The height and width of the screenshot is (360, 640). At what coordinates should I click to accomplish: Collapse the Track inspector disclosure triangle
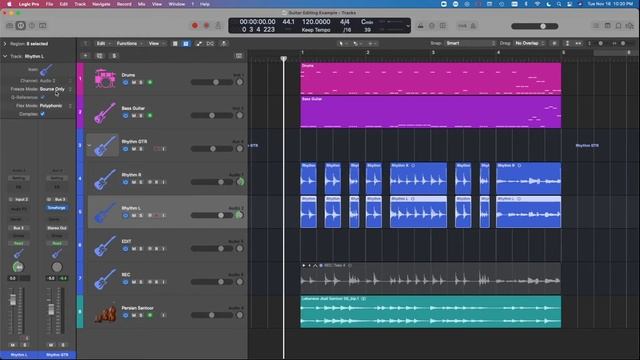[x=5, y=56]
